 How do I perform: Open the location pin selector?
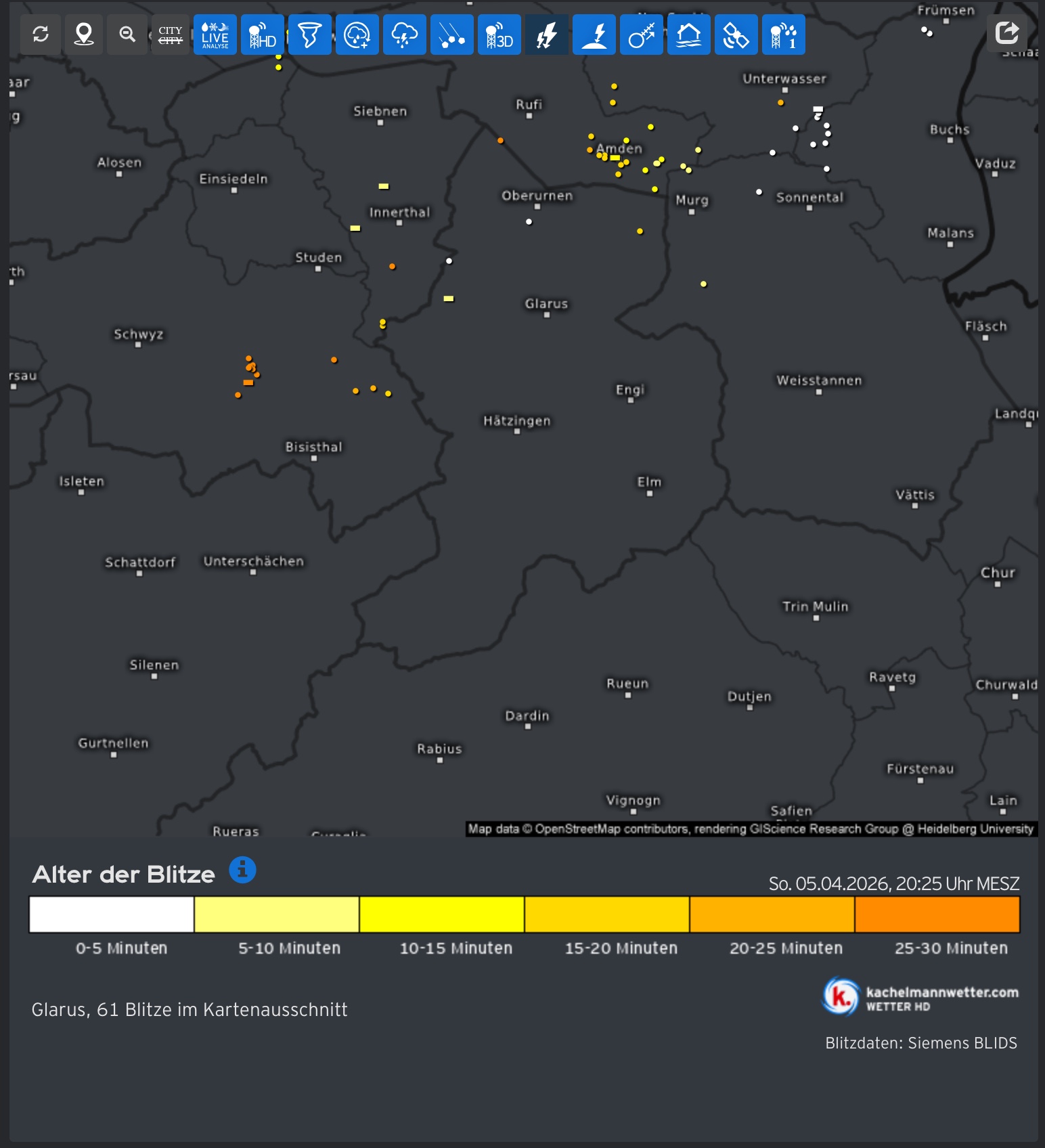click(x=84, y=35)
